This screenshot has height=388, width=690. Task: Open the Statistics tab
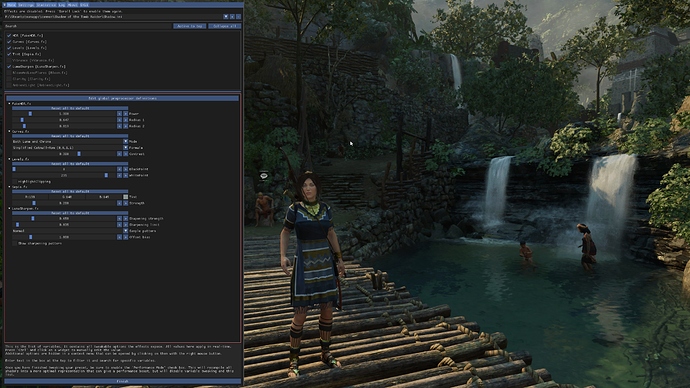point(46,5)
